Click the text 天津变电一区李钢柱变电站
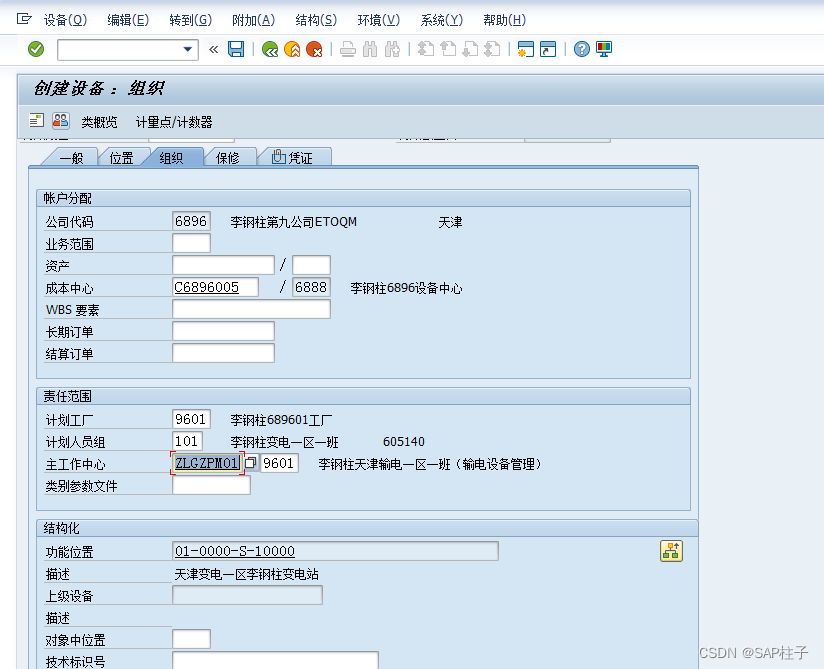 click(x=246, y=574)
